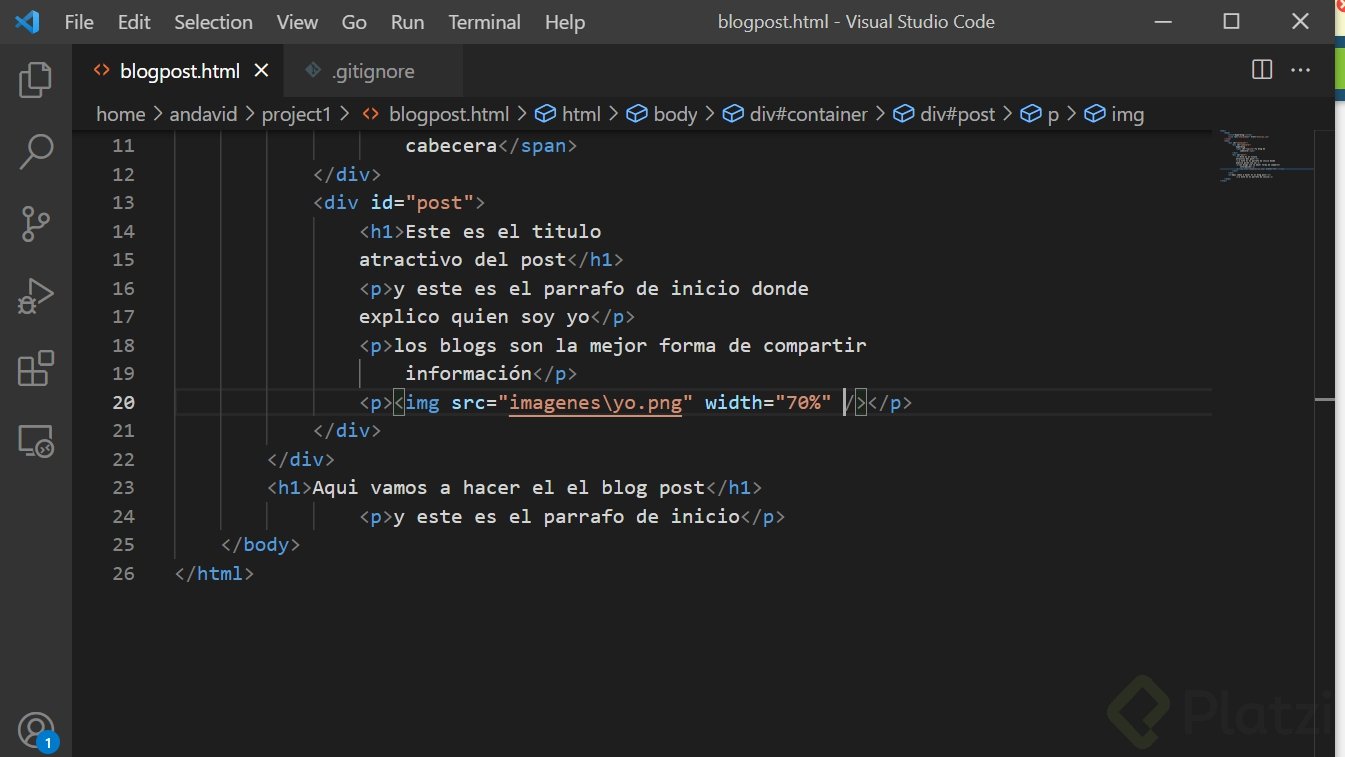Open the Source Control view

coord(36,224)
